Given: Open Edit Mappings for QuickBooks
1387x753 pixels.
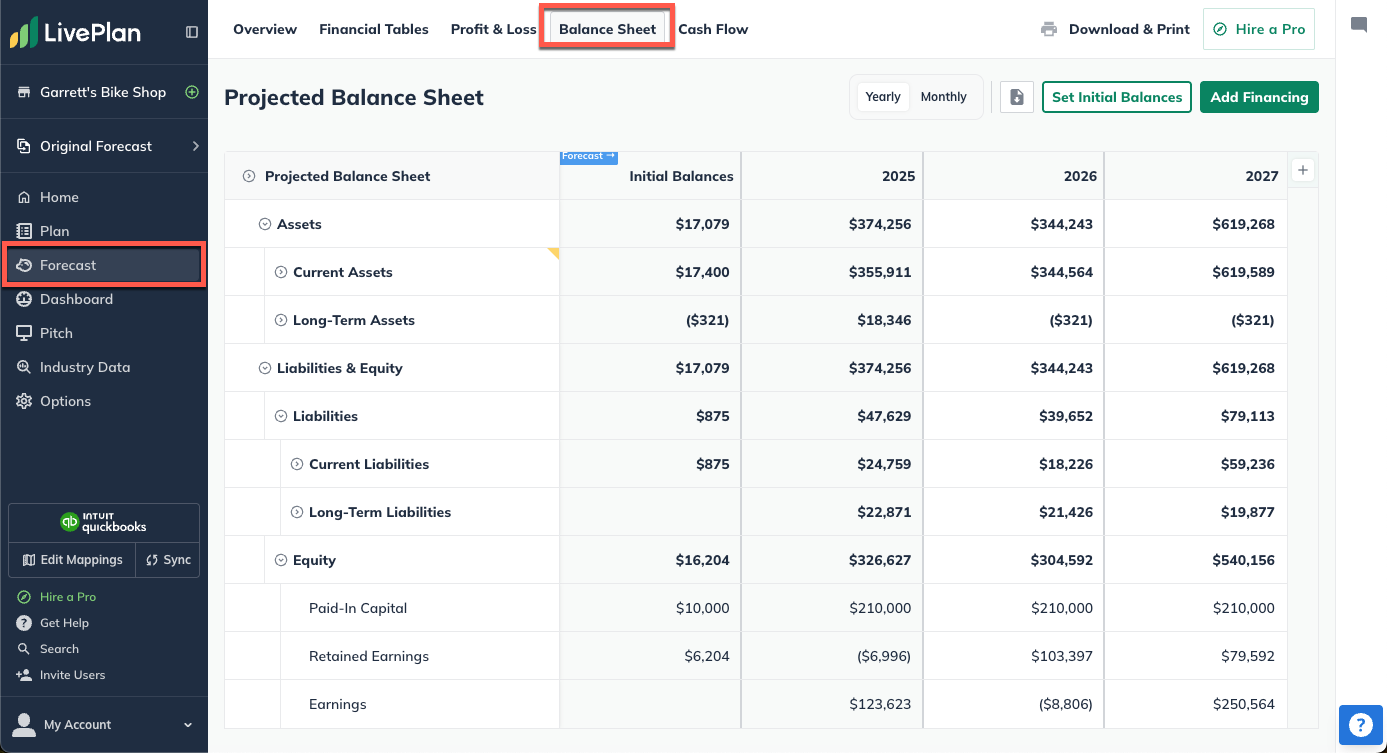Looking at the screenshot, I should click(x=71, y=560).
